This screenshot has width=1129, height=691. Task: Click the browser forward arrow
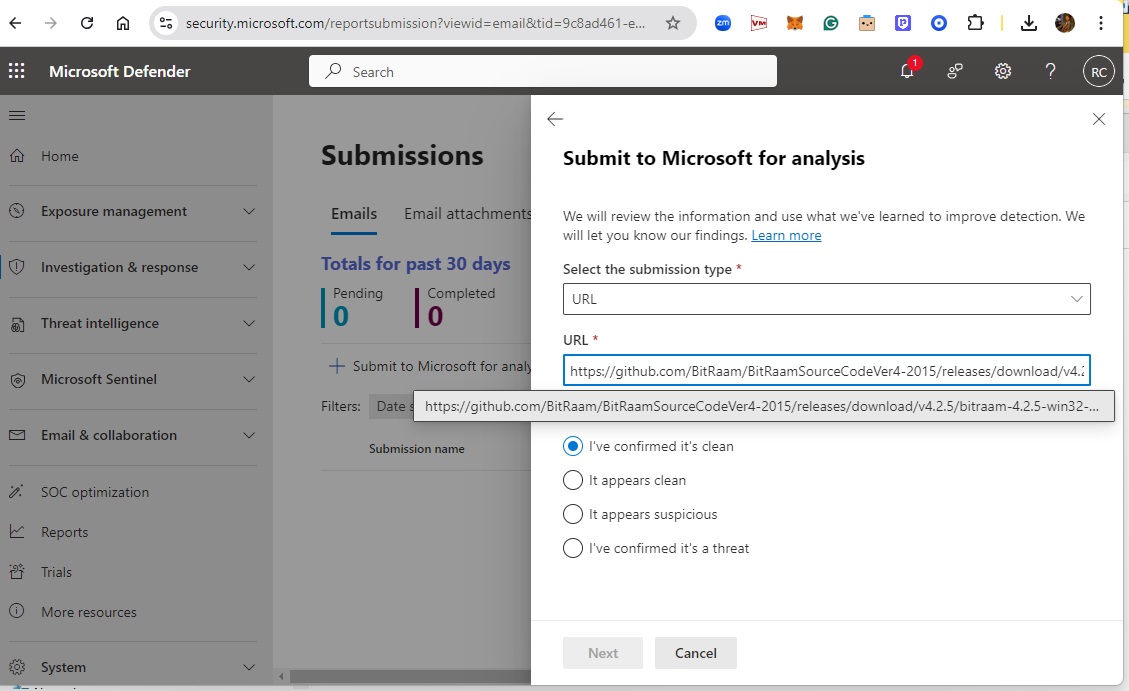point(50,23)
